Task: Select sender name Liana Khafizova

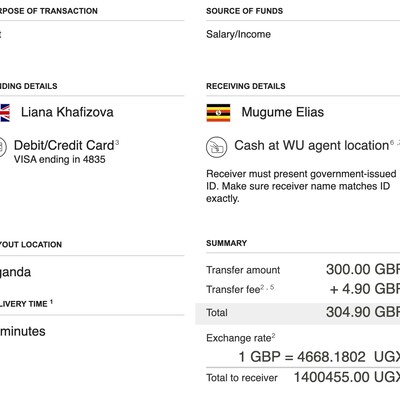Action: (67, 112)
